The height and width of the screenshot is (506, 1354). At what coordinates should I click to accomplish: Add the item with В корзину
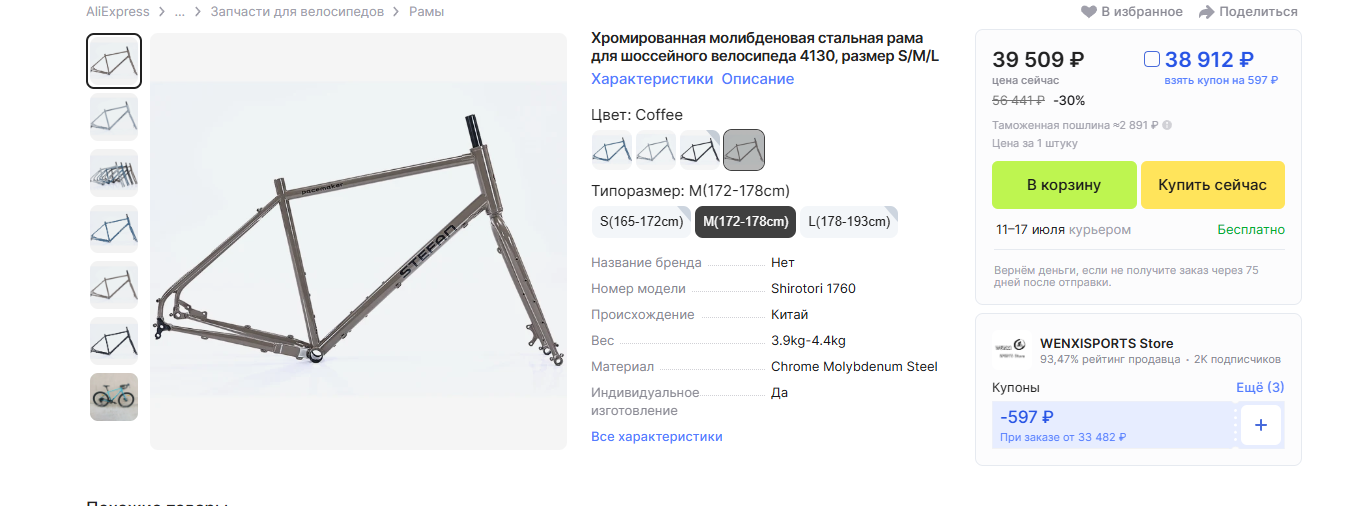[x=1064, y=185]
